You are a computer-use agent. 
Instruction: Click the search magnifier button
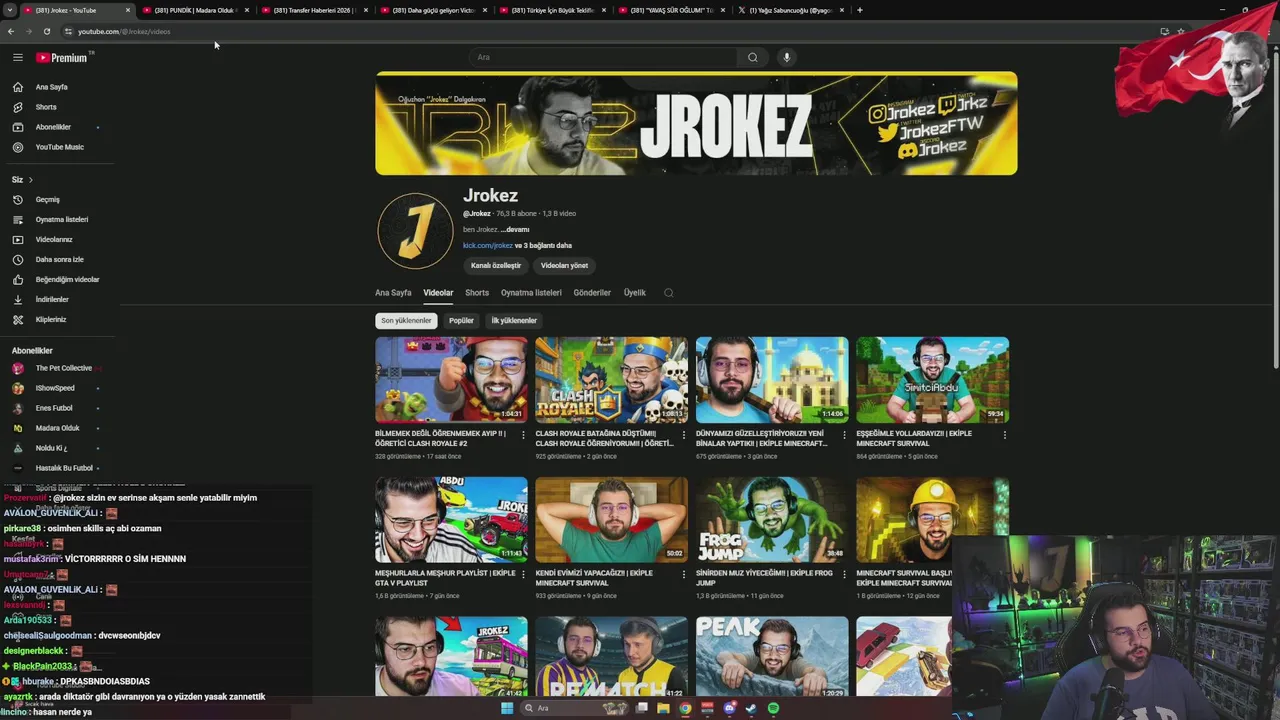point(753,57)
